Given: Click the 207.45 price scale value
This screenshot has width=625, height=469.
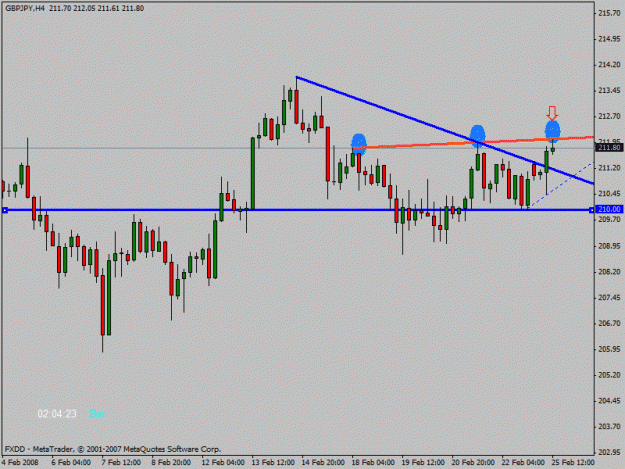Looking at the screenshot, I should [x=609, y=298].
